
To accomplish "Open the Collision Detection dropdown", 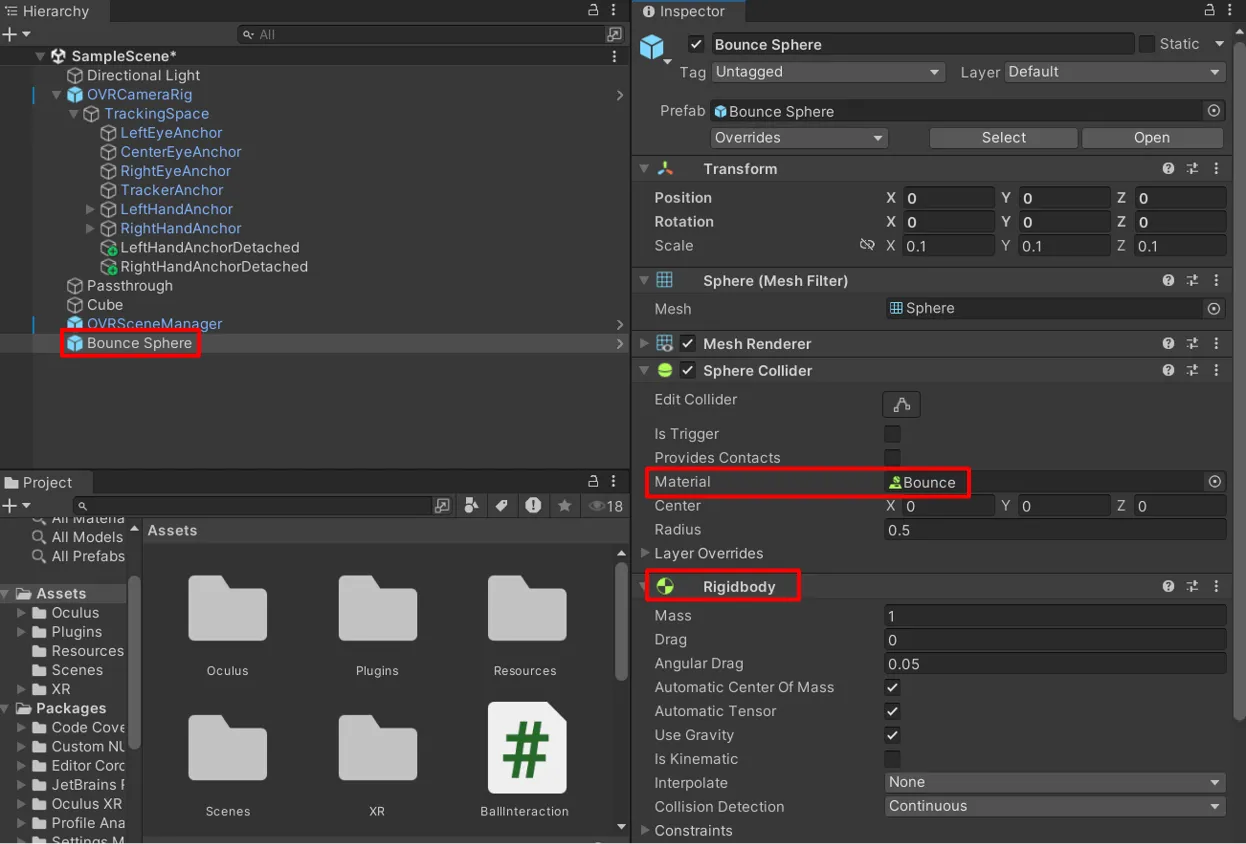I will [x=1054, y=806].
